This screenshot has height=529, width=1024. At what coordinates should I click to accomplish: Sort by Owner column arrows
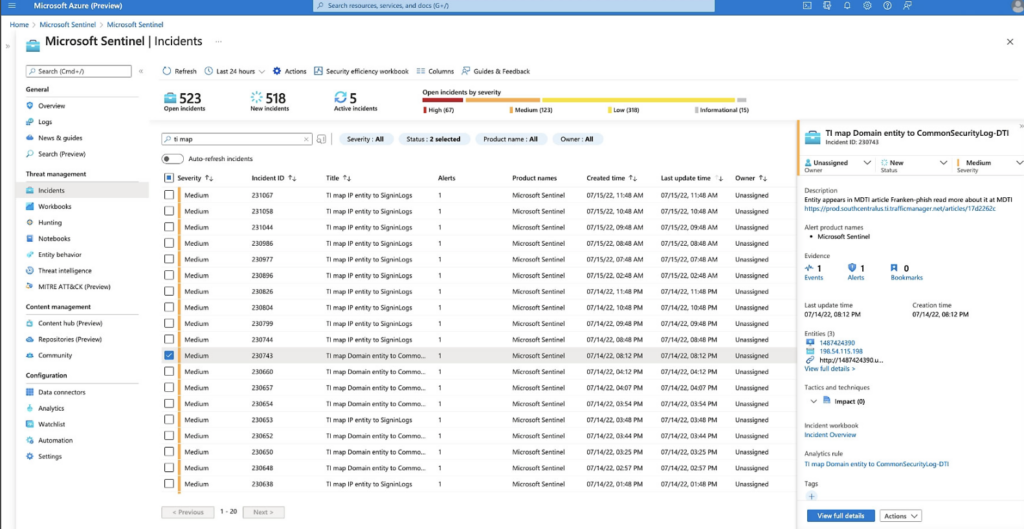coord(763,178)
